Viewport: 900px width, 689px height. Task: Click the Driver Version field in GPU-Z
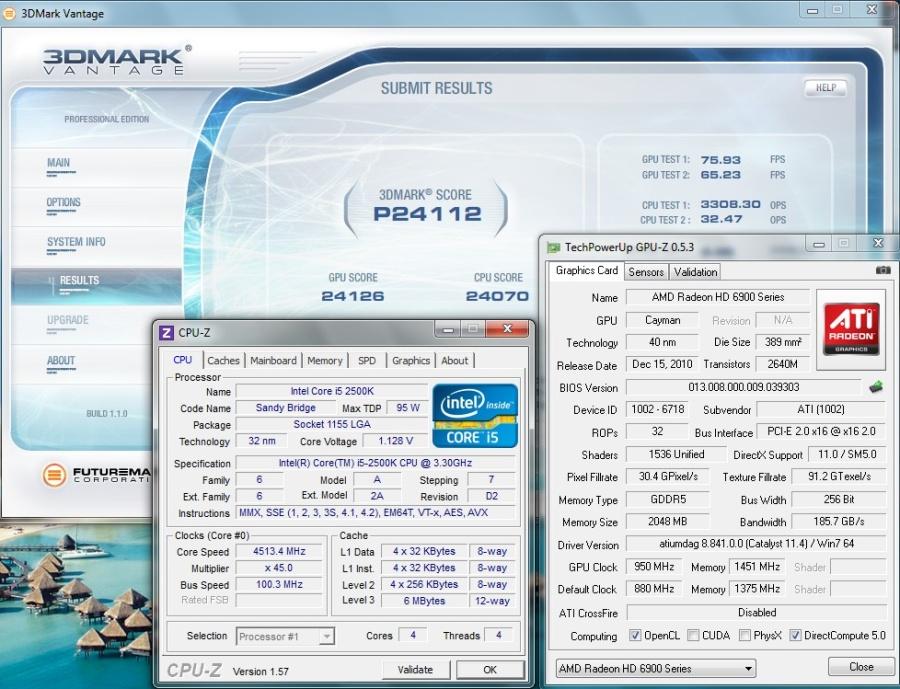(x=756, y=544)
